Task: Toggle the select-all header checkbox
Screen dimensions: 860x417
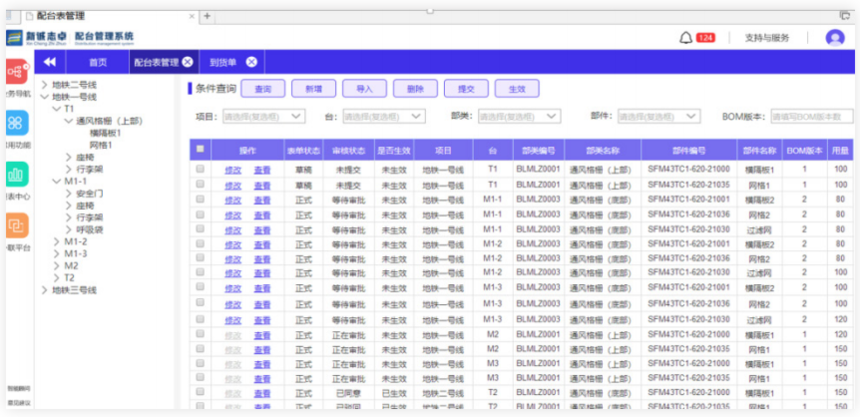Action: (x=200, y=149)
